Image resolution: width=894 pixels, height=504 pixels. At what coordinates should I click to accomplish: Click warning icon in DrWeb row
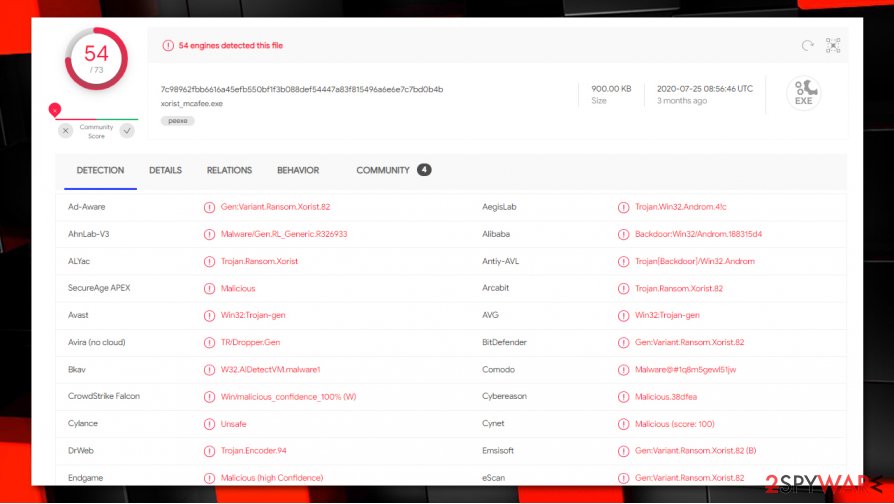click(x=209, y=451)
